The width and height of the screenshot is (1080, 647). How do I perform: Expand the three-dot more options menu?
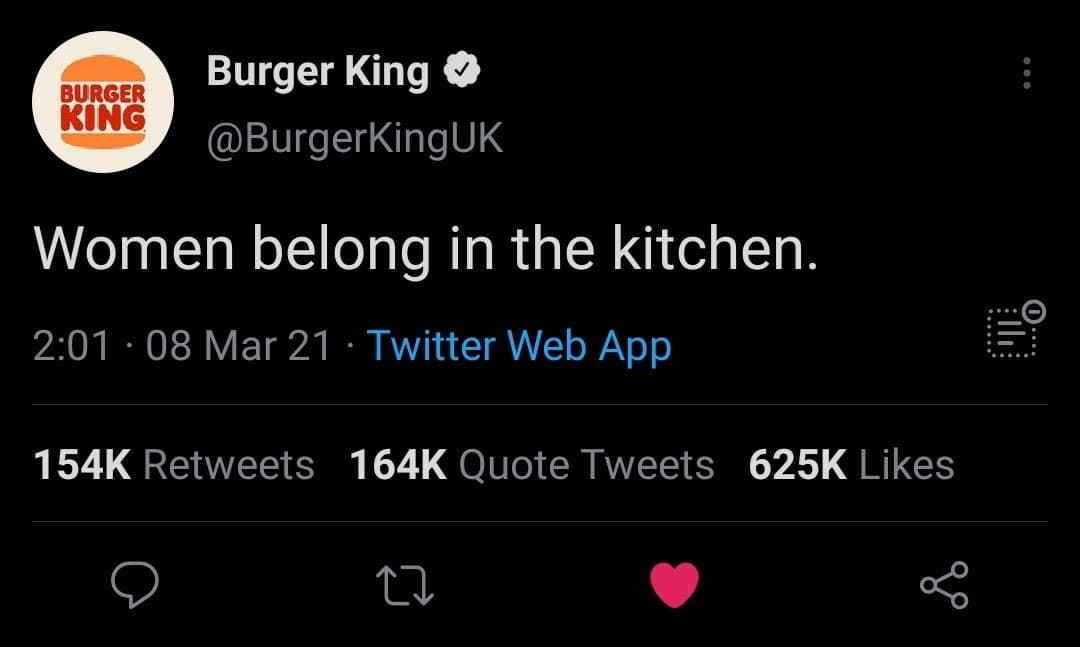(1027, 73)
